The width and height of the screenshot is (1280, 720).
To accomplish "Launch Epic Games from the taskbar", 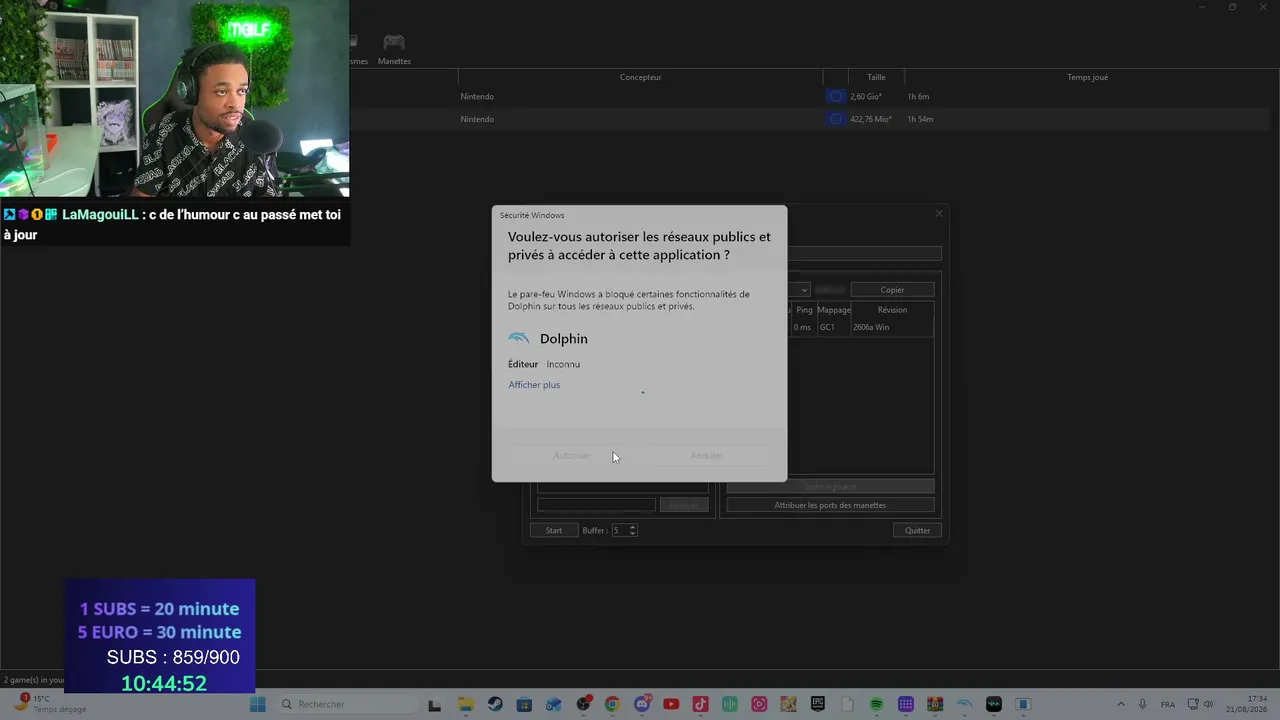I will [818, 704].
